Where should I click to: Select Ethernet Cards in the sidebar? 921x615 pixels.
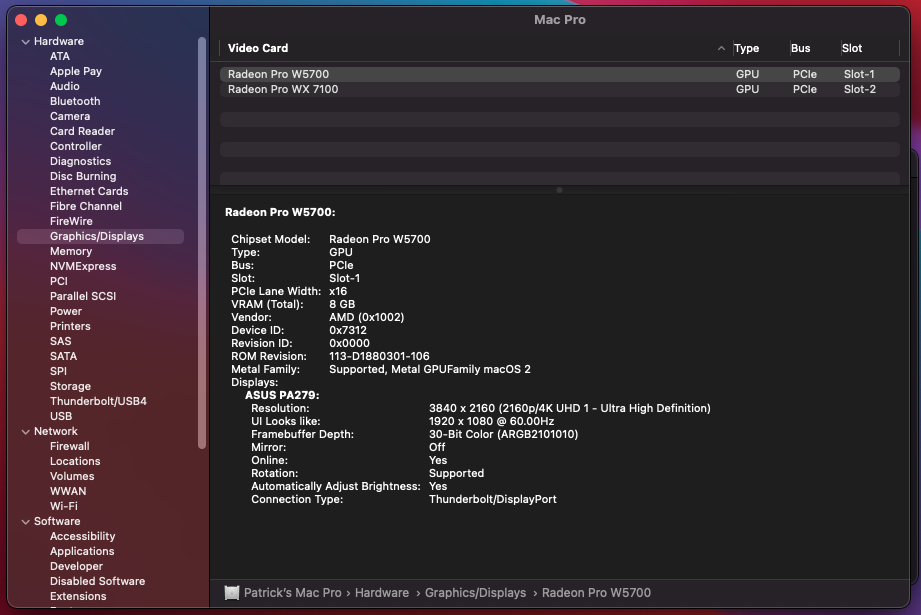tap(89, 191)
